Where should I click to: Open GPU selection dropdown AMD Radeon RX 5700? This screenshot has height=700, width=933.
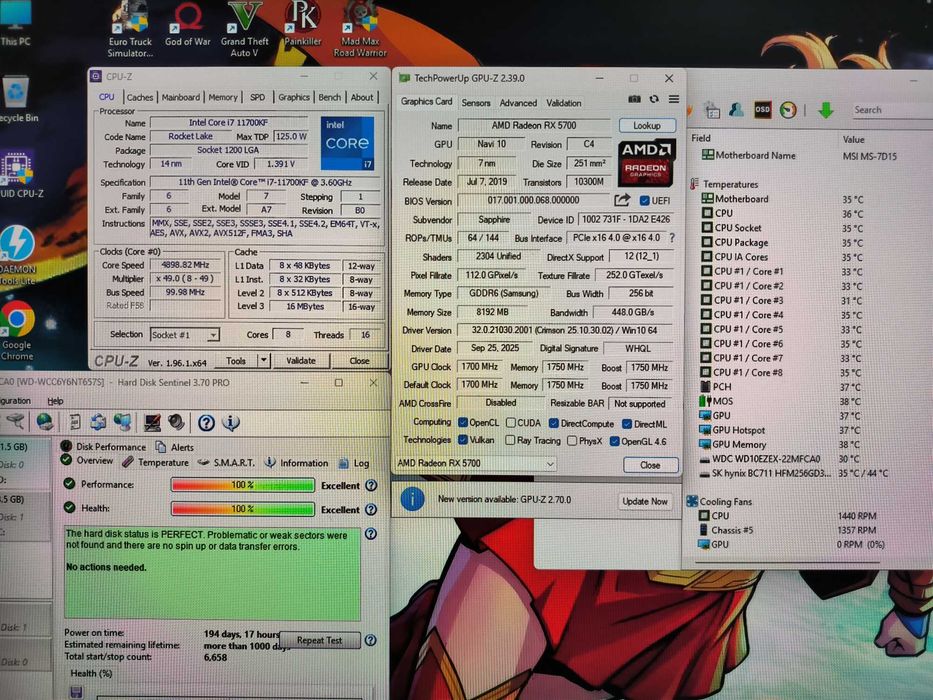tap(476, 463)
